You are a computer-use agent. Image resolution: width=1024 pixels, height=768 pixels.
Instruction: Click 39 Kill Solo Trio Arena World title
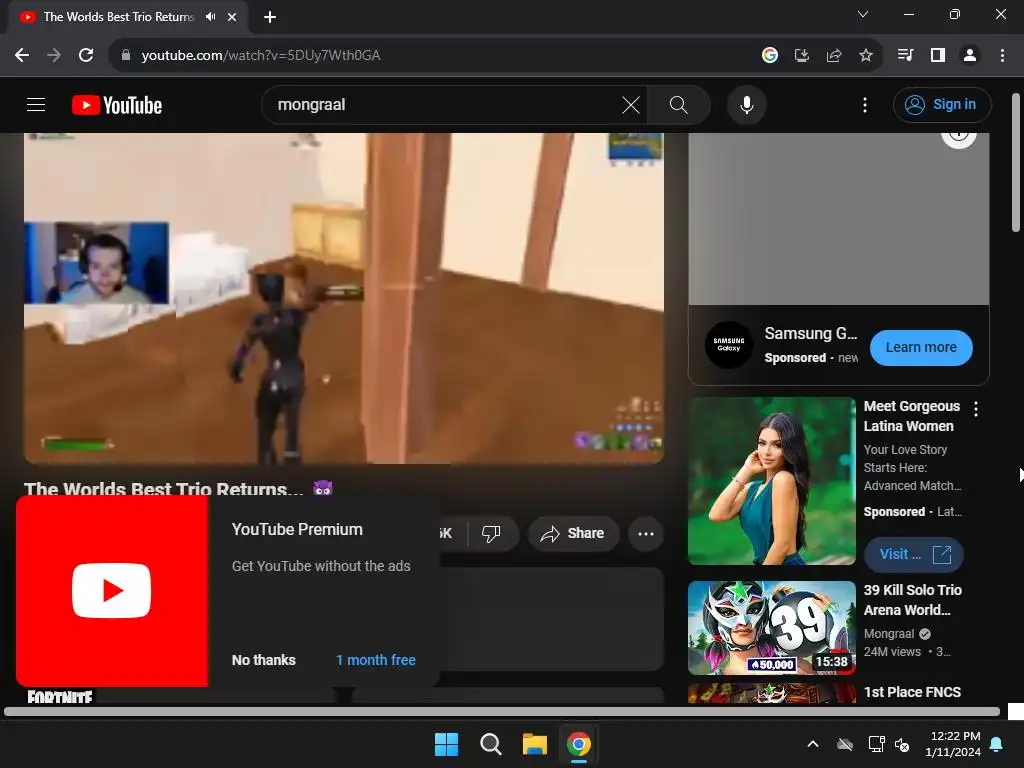[x=912, y=600]
